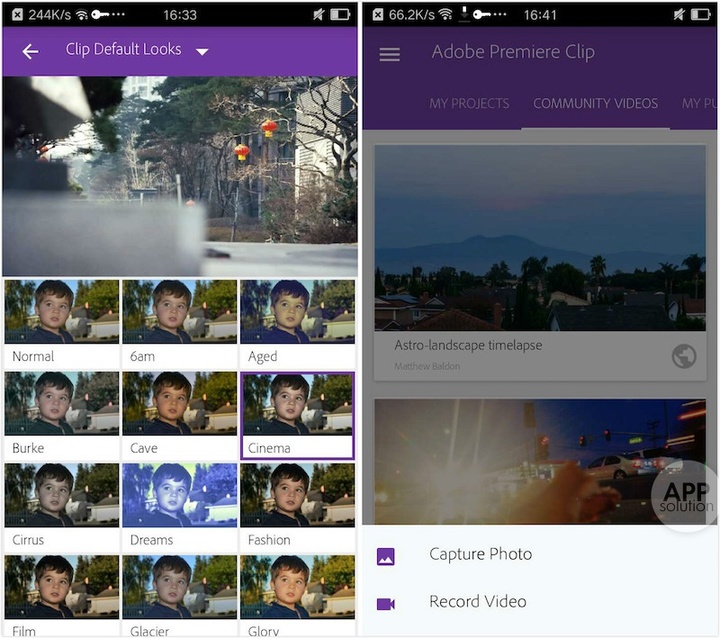The image size is (720, 638).
Task: Select the Community Videos tab
Action: (595, 104)
